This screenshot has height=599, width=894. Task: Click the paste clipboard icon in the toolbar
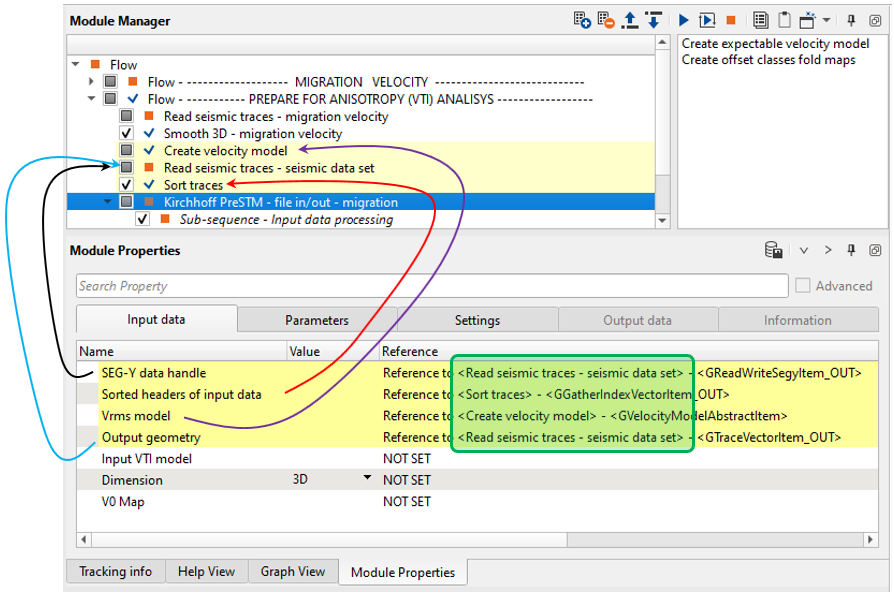tap(784, 20)
